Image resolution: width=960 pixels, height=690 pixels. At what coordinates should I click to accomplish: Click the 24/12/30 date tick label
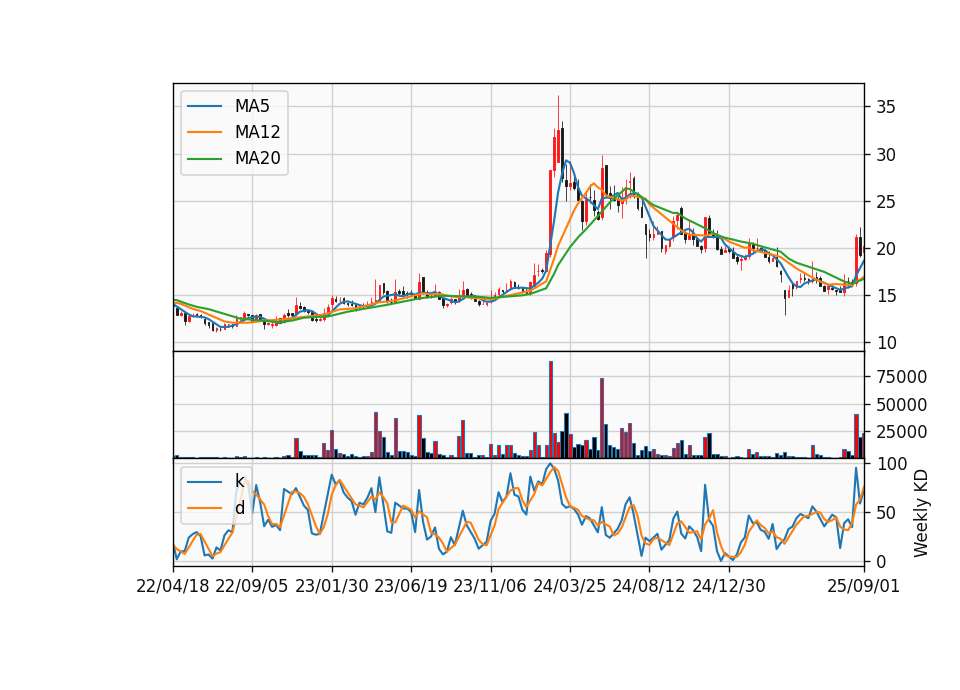[x=729, y=586]
